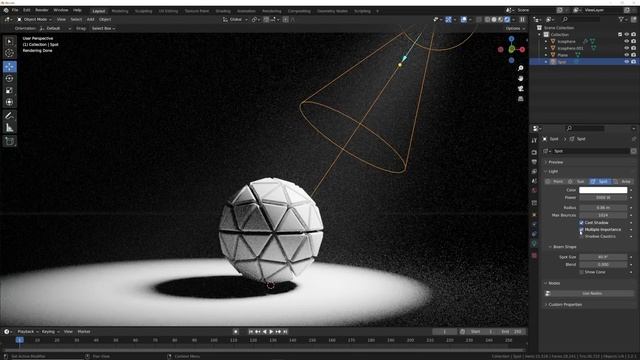This screenshot has height=360, width=640.
Task: Expand the Custom Properties panel
Action: 565,304
